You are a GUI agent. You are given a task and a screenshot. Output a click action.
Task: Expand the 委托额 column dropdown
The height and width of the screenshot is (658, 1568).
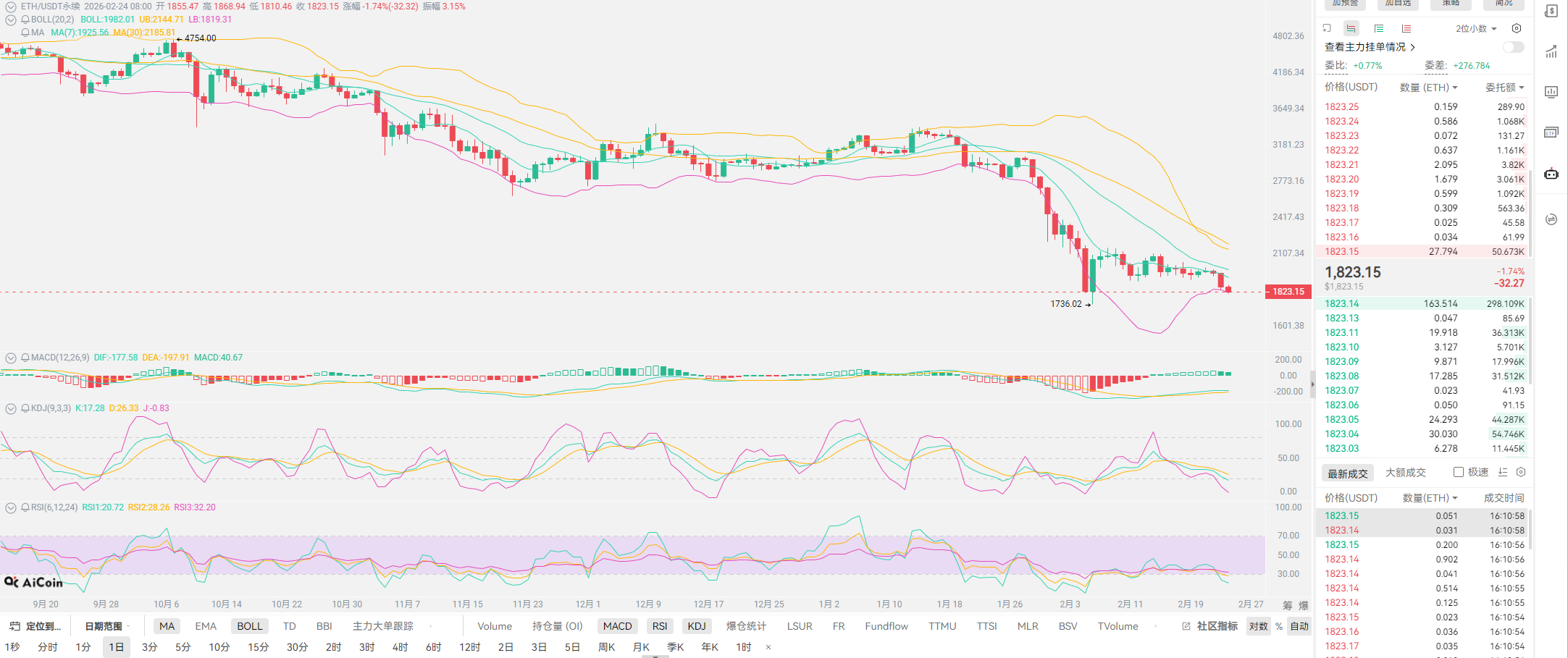click(x=1504, y=88)
